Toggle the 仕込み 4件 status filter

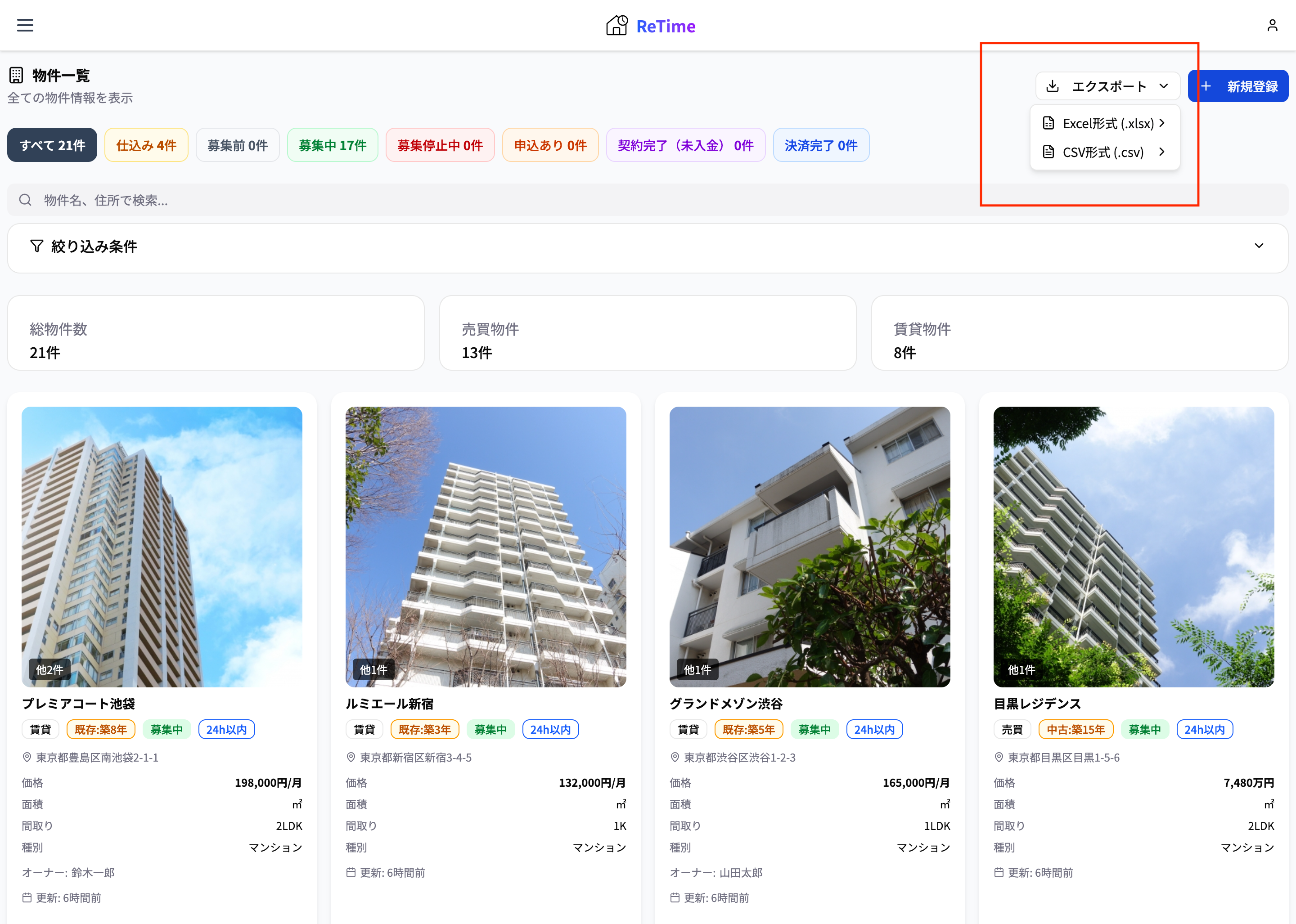[146, 145]
